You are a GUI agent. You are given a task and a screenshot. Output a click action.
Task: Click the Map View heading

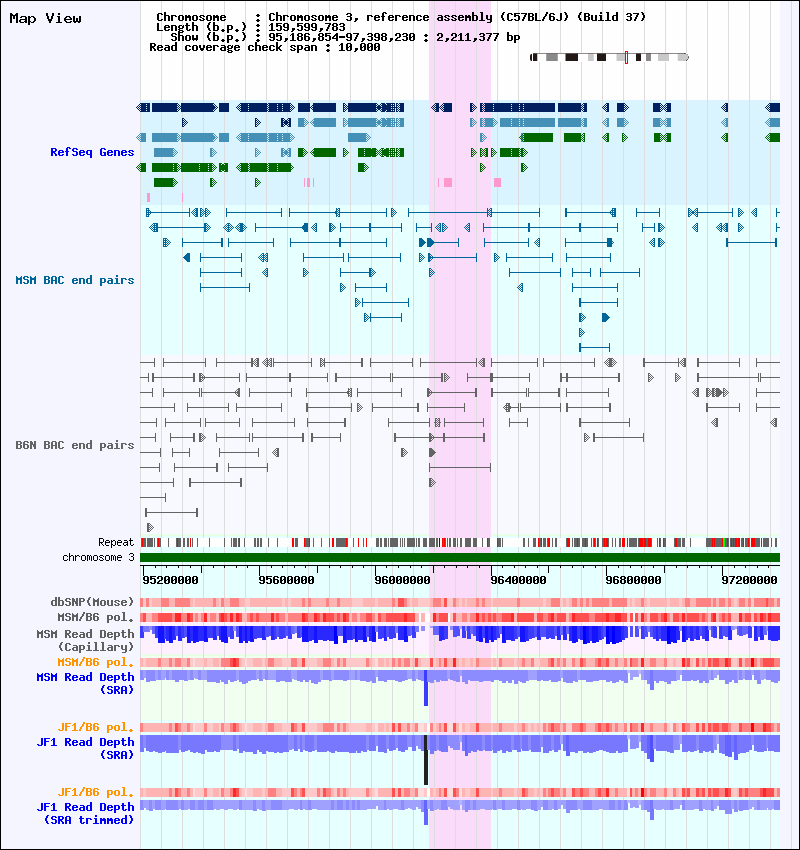46,18
